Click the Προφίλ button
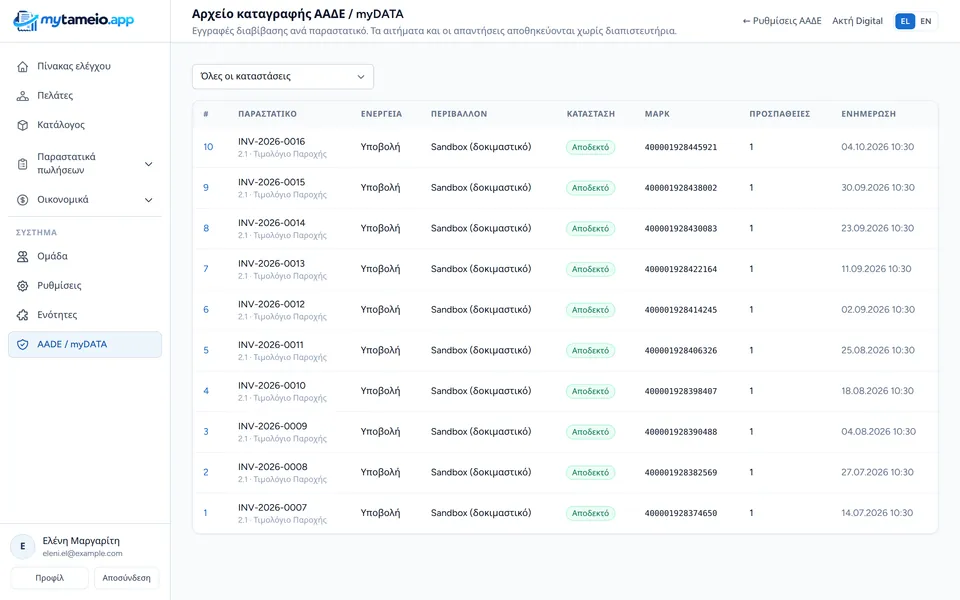 (50, 578)
